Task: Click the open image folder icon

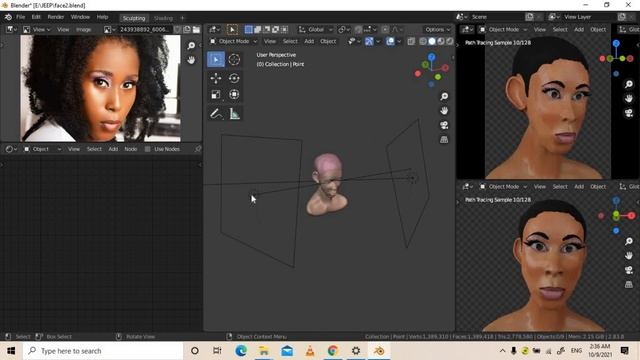Action: (196, 29)
